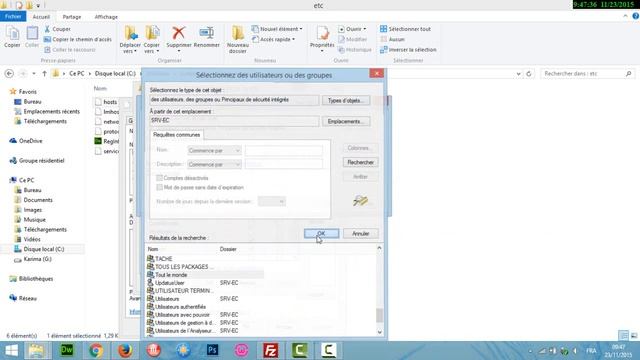The image size is (640, 360).
Task: Open Photoshop from the taskbar
Action: [x=212, y=350]
